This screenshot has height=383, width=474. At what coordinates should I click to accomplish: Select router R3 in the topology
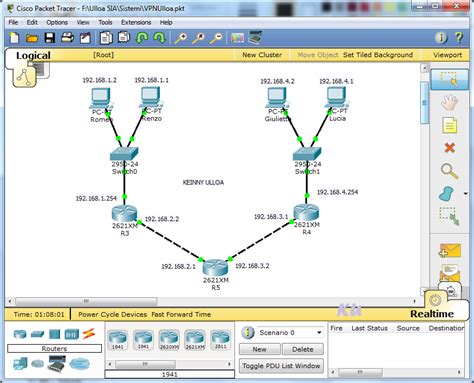124,214
